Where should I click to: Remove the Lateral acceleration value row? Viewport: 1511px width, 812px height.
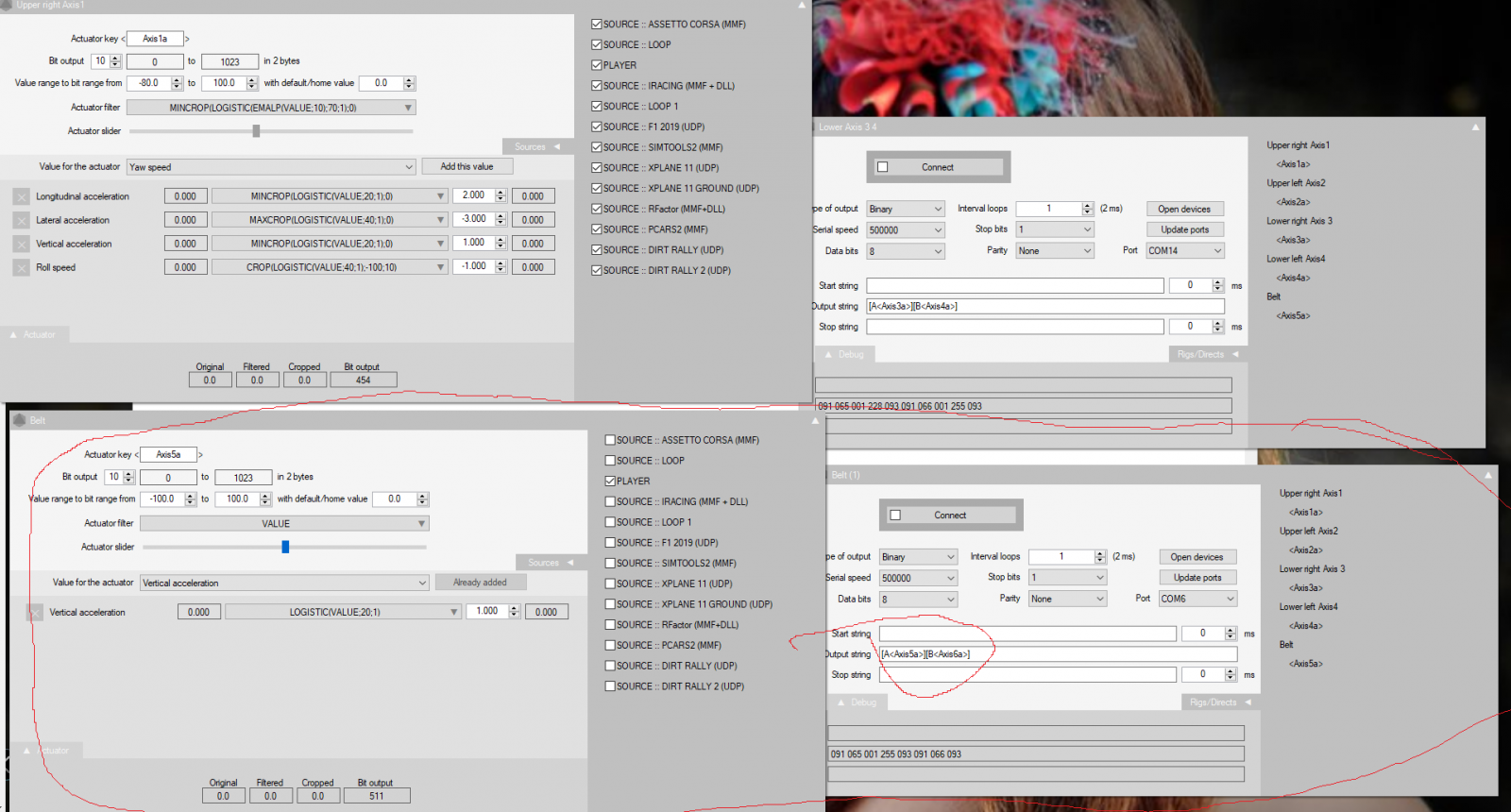pos(21,220)
